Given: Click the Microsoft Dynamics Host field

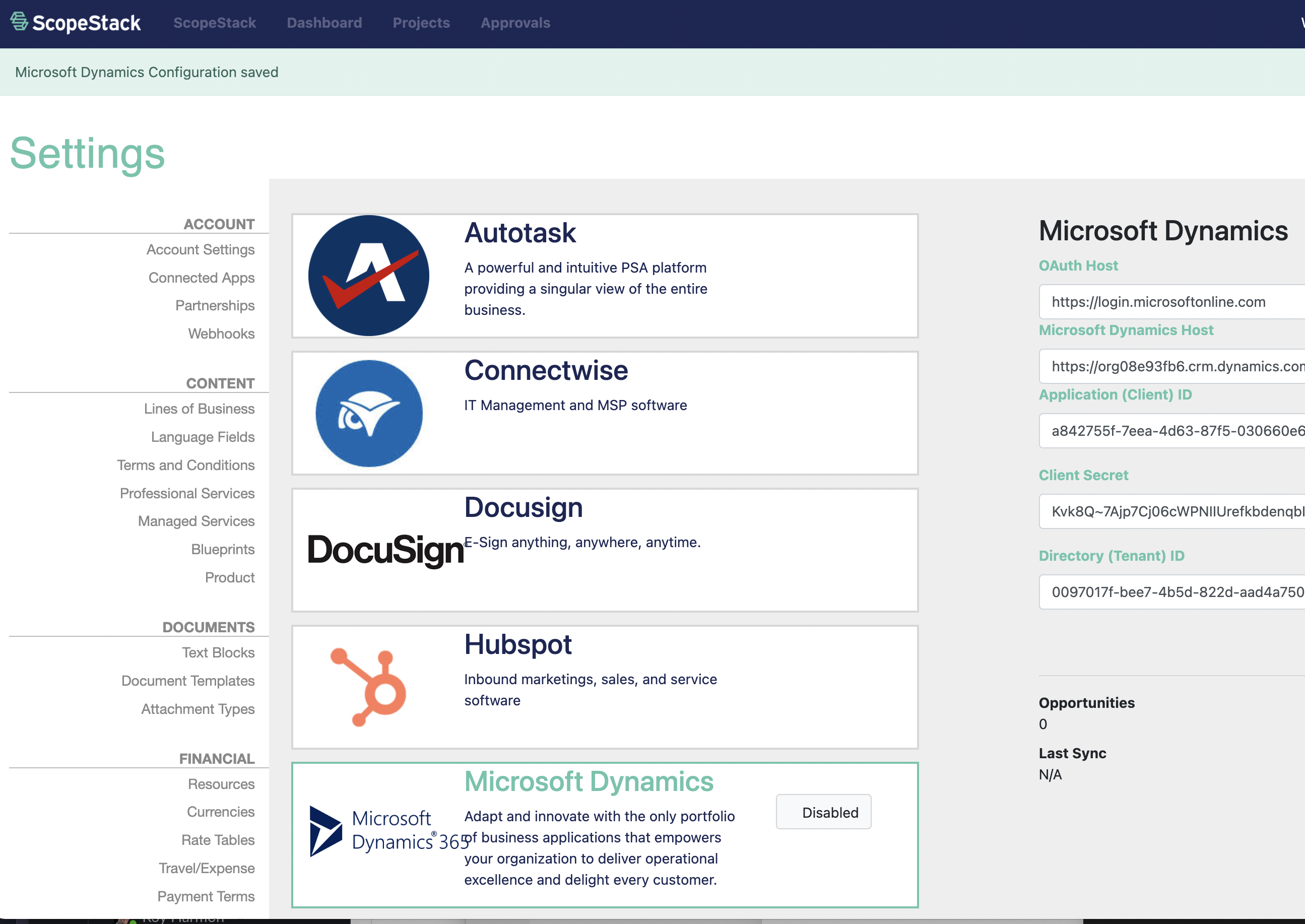Looking at the screenshot, I should point(1172,366).
